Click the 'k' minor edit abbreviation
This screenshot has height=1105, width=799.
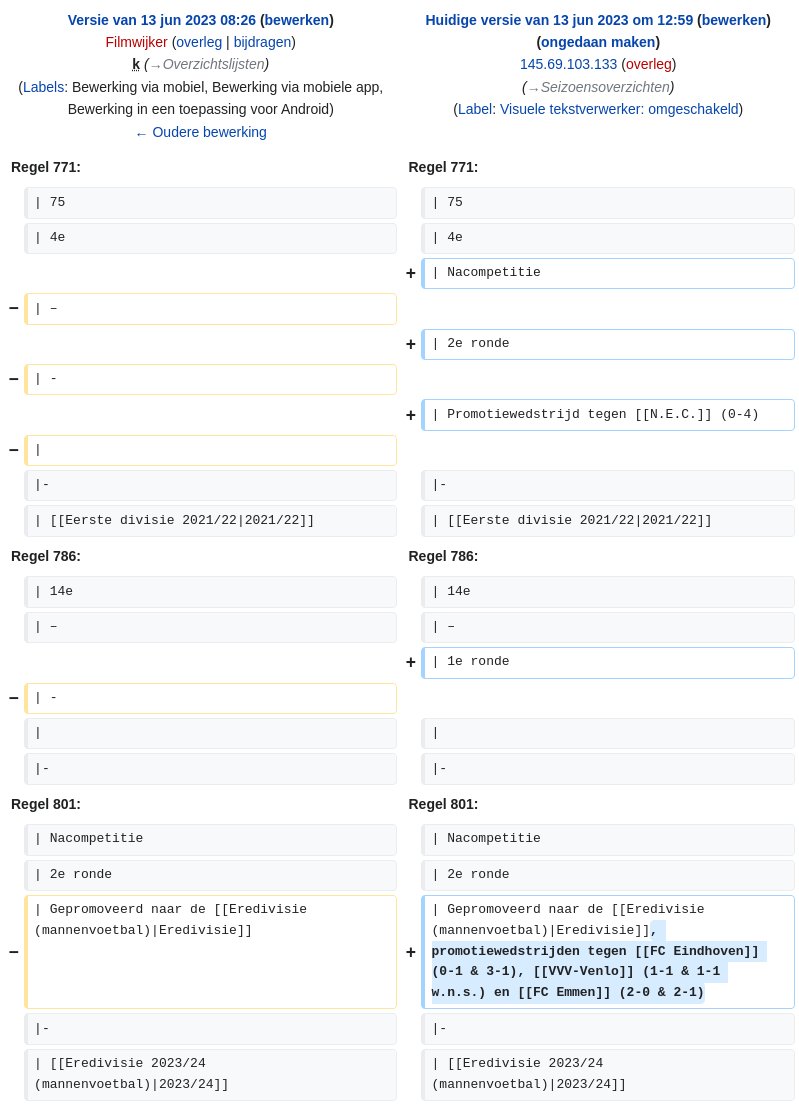tap(136, 64)
